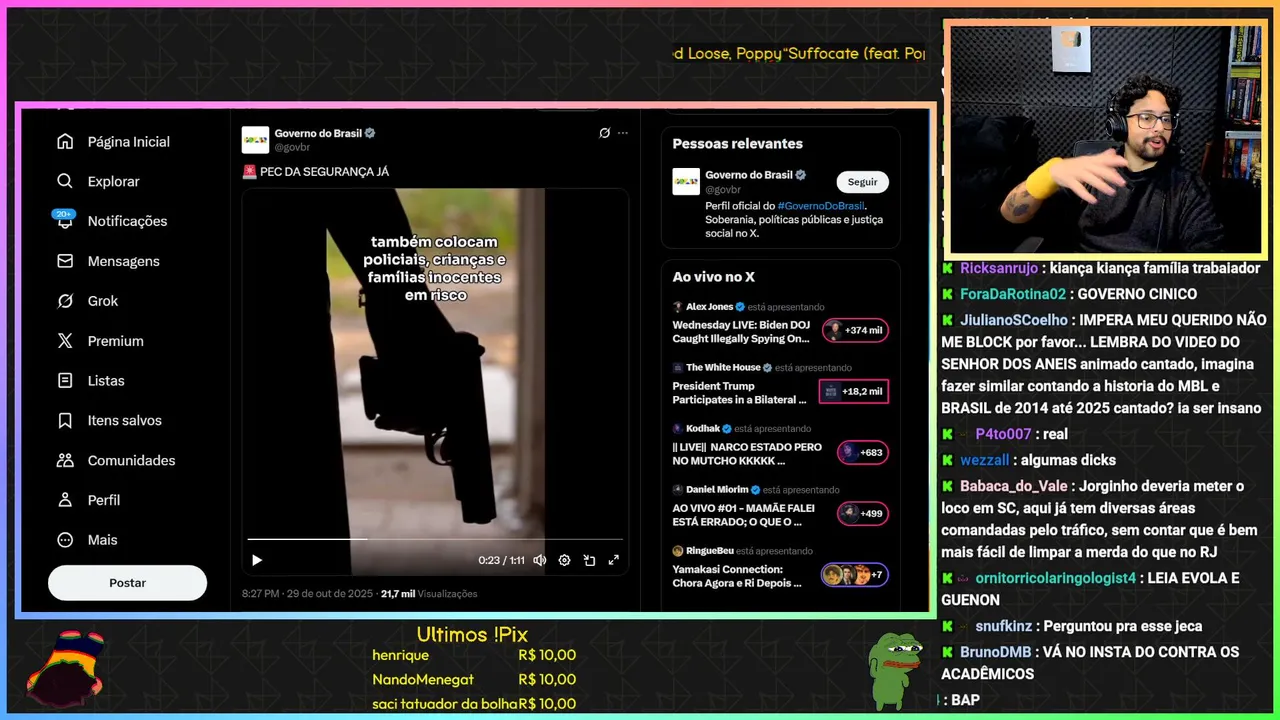Viewport: 1280px width, 720px height.
Task: Click the 21,7 mil Visualizações count
Action: click(x=429, y=594)
